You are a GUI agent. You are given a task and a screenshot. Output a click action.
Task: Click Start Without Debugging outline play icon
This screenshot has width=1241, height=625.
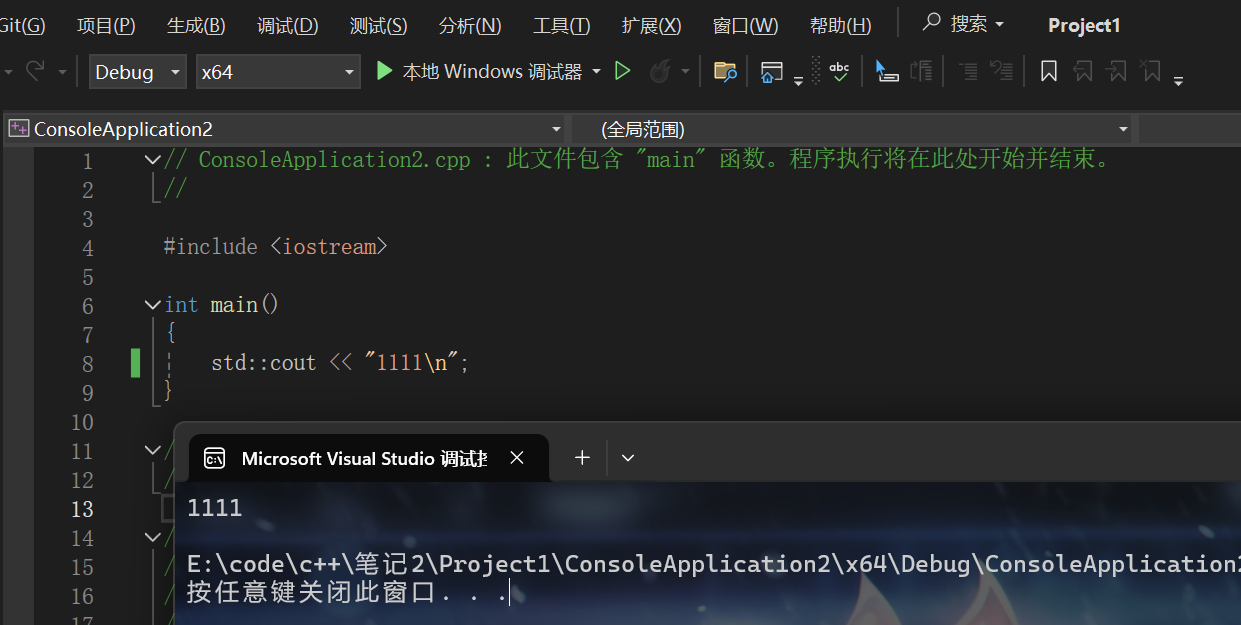point(622,71)
